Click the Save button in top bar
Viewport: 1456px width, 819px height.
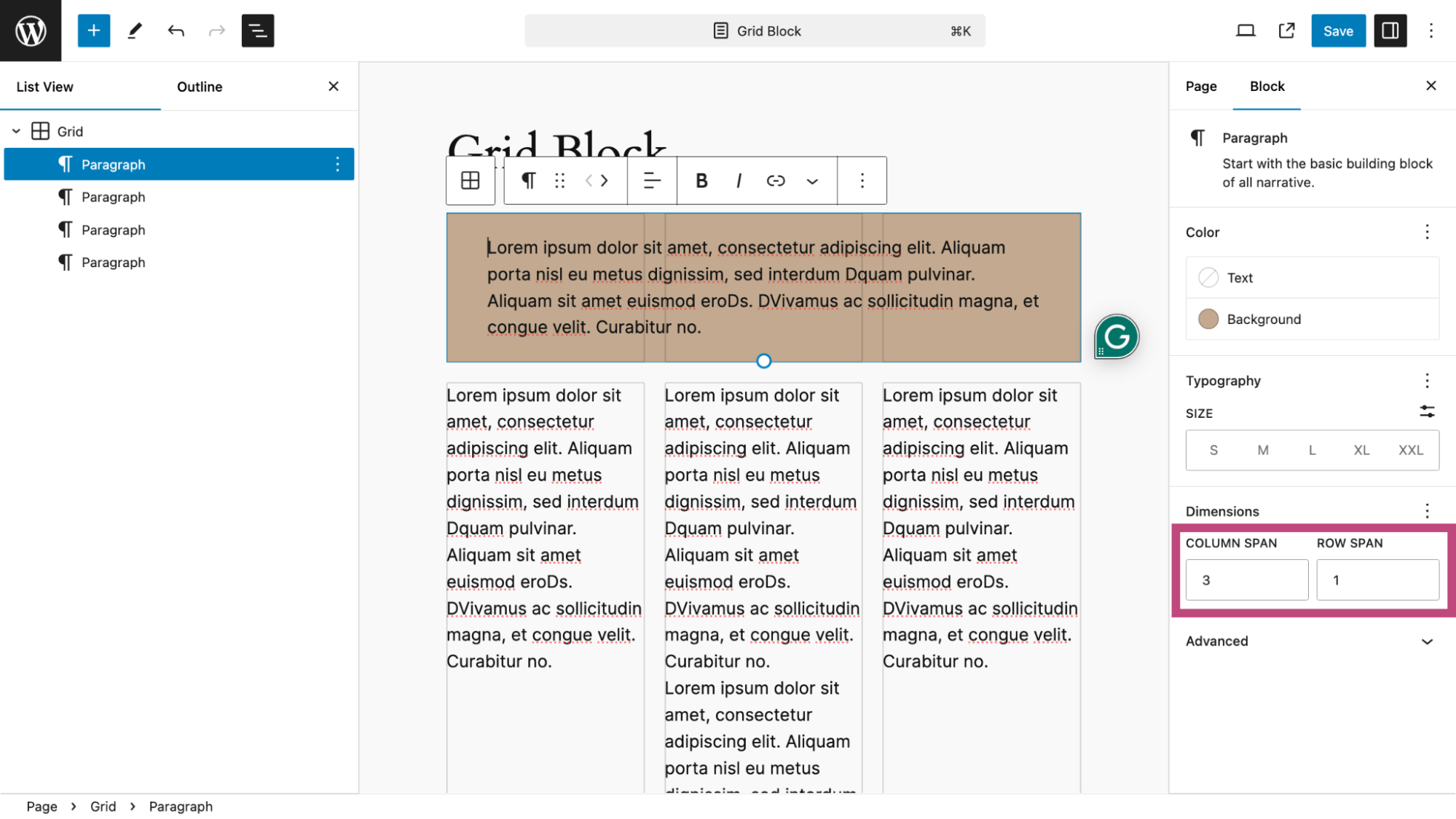coord(1338,30)
